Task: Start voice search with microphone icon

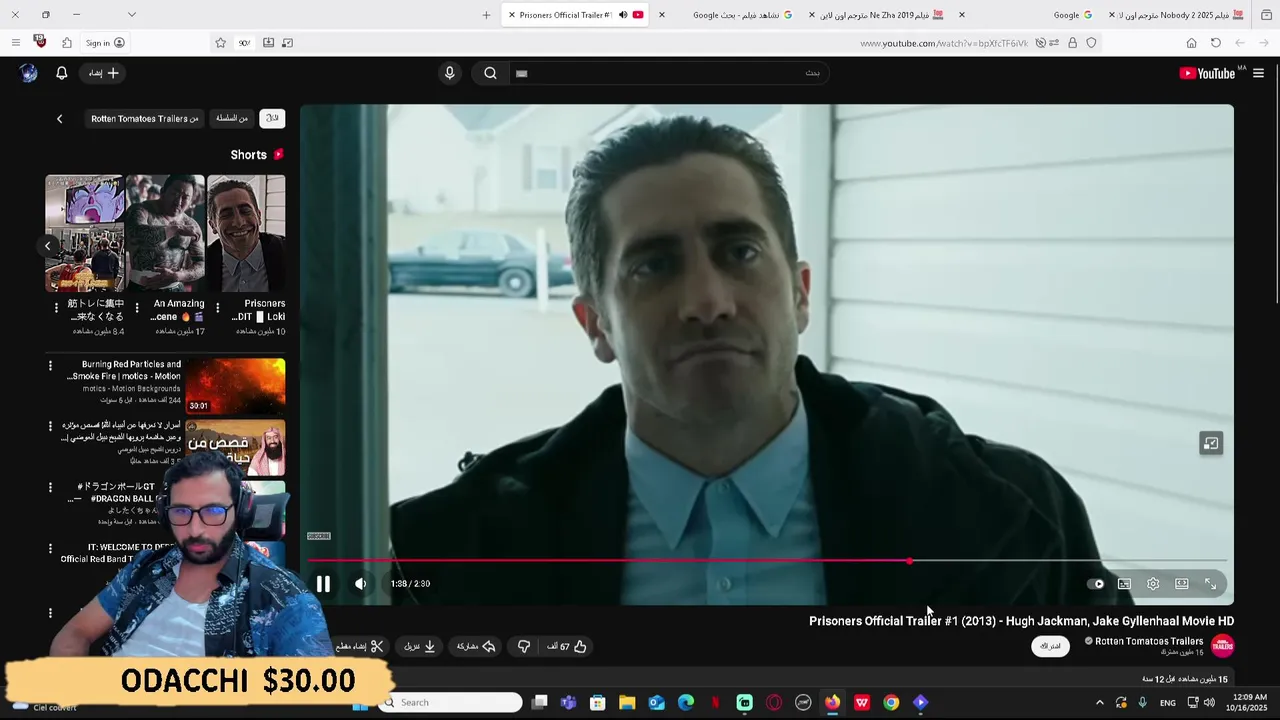Action: point(449,73)
